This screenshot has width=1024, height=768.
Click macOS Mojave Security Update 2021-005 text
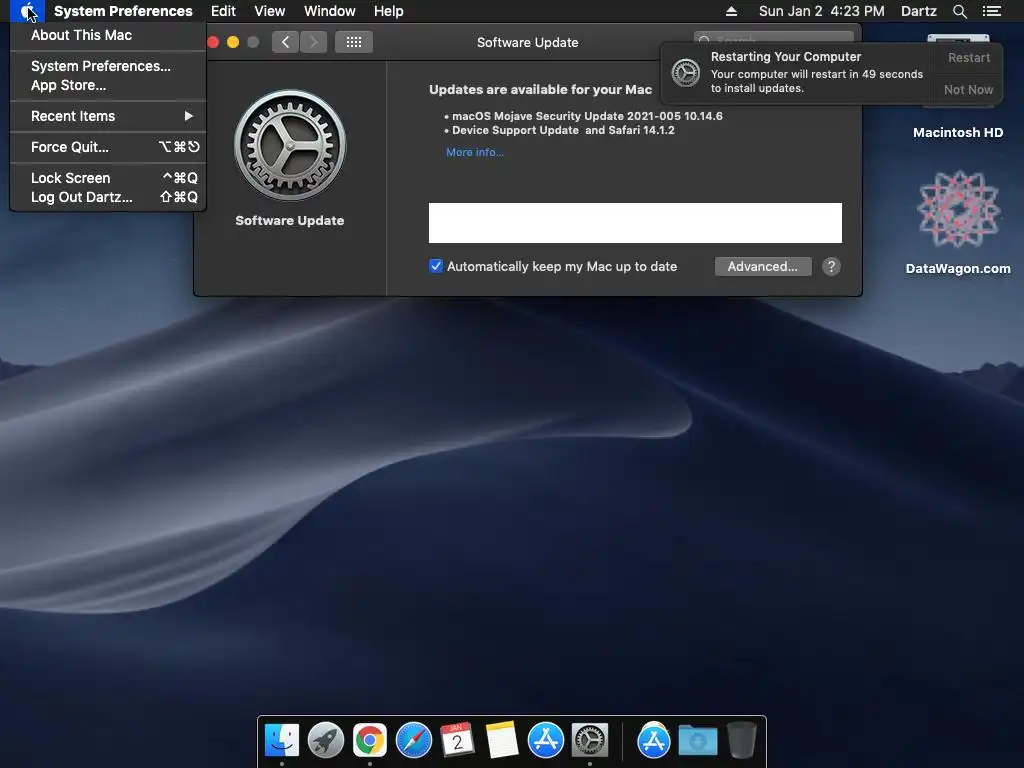587,116
